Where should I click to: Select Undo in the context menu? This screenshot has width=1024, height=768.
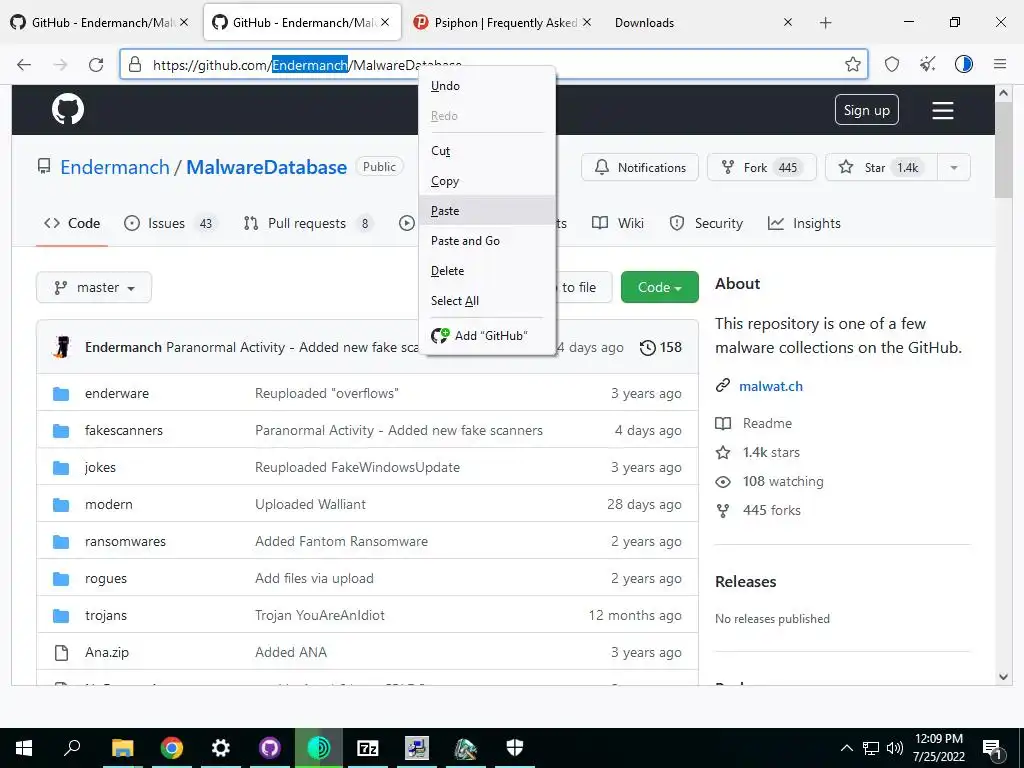pos(487,86)
